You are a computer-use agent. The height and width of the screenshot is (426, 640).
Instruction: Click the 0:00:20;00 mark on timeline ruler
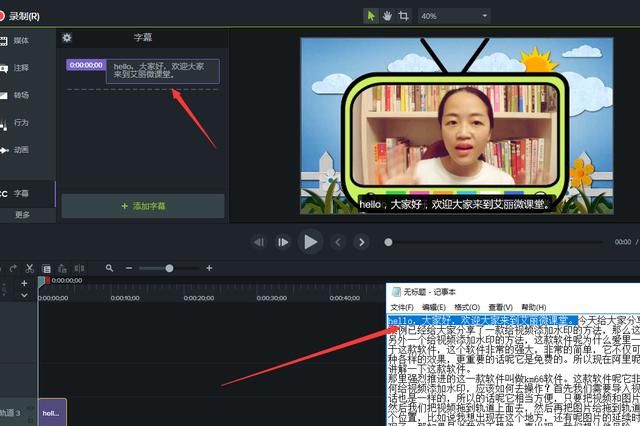pos(198,298)
